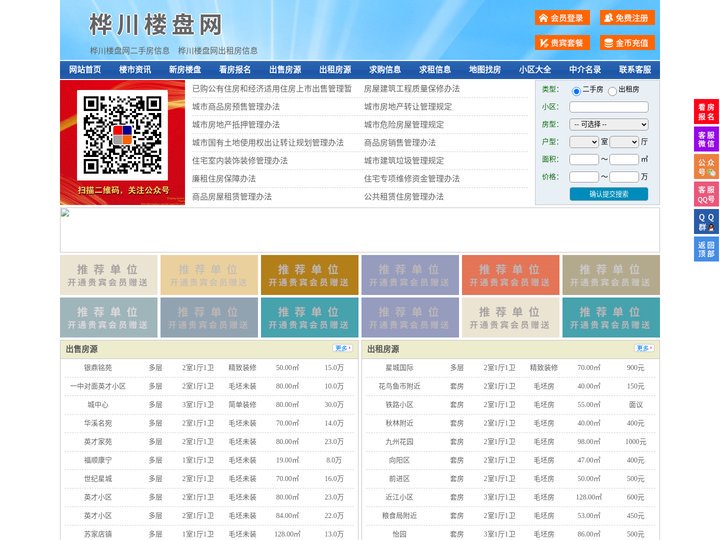
Task: Open the 小区大全 nav item
Action: tap(535, 70)
